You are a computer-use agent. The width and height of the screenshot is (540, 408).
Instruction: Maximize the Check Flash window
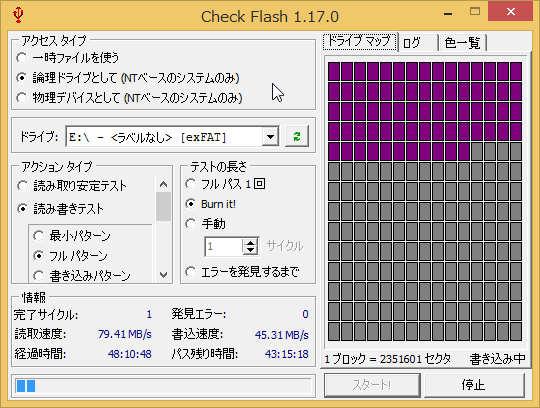click(475, 12)
